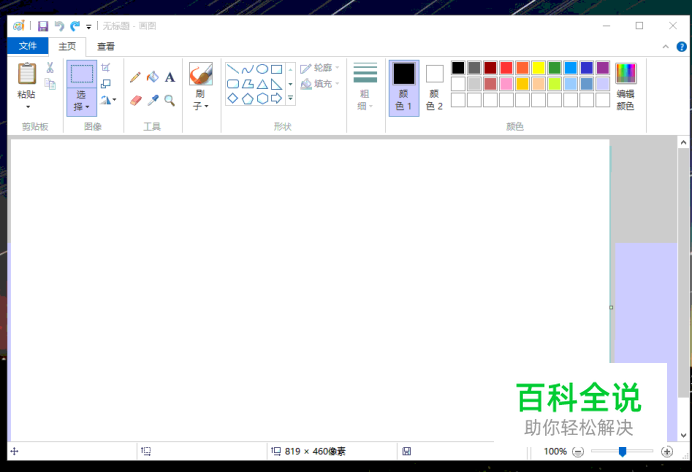Image resolution: width=692 pixels, height=472 pixels.
Task: Switch to the 主页 tab
Action: (x=67, y=46)
